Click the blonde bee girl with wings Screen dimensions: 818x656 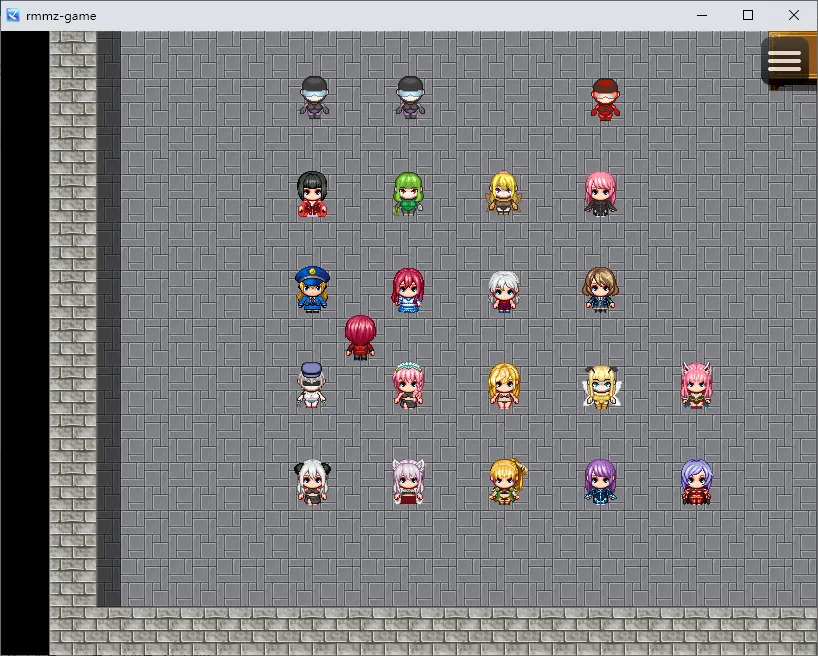(600, 386)
